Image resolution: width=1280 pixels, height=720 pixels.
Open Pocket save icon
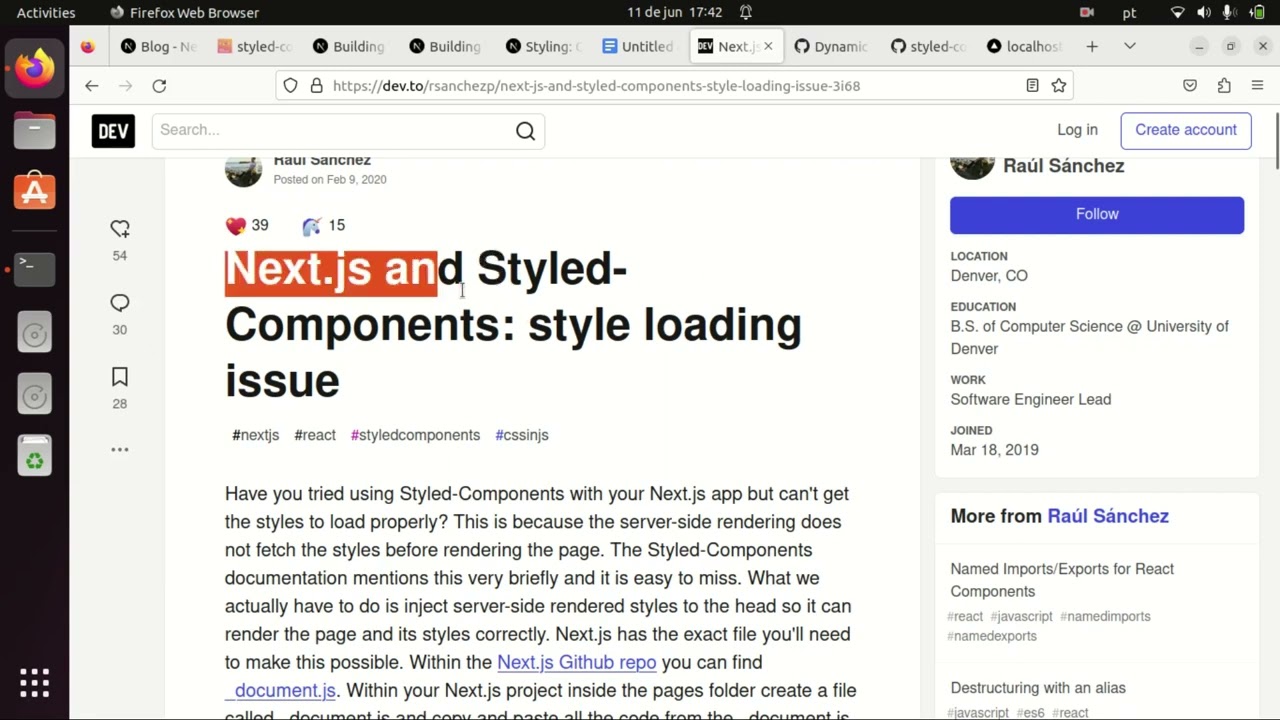coord(1190,86)
